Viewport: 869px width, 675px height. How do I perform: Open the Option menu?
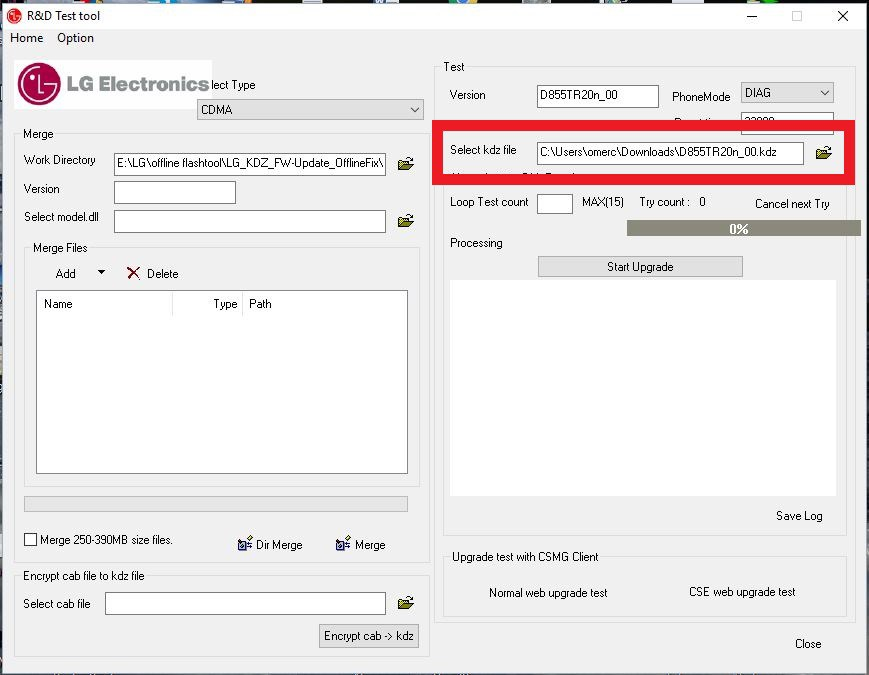(75, 38)
